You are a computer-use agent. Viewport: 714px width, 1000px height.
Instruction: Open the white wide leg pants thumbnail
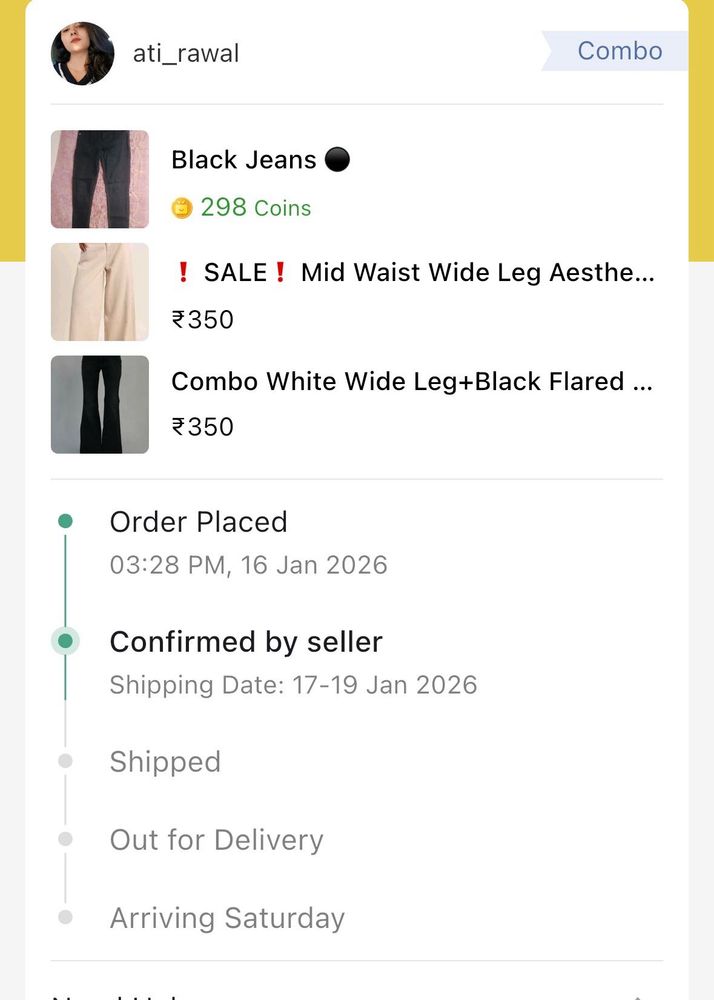click(x=99, y=291)
